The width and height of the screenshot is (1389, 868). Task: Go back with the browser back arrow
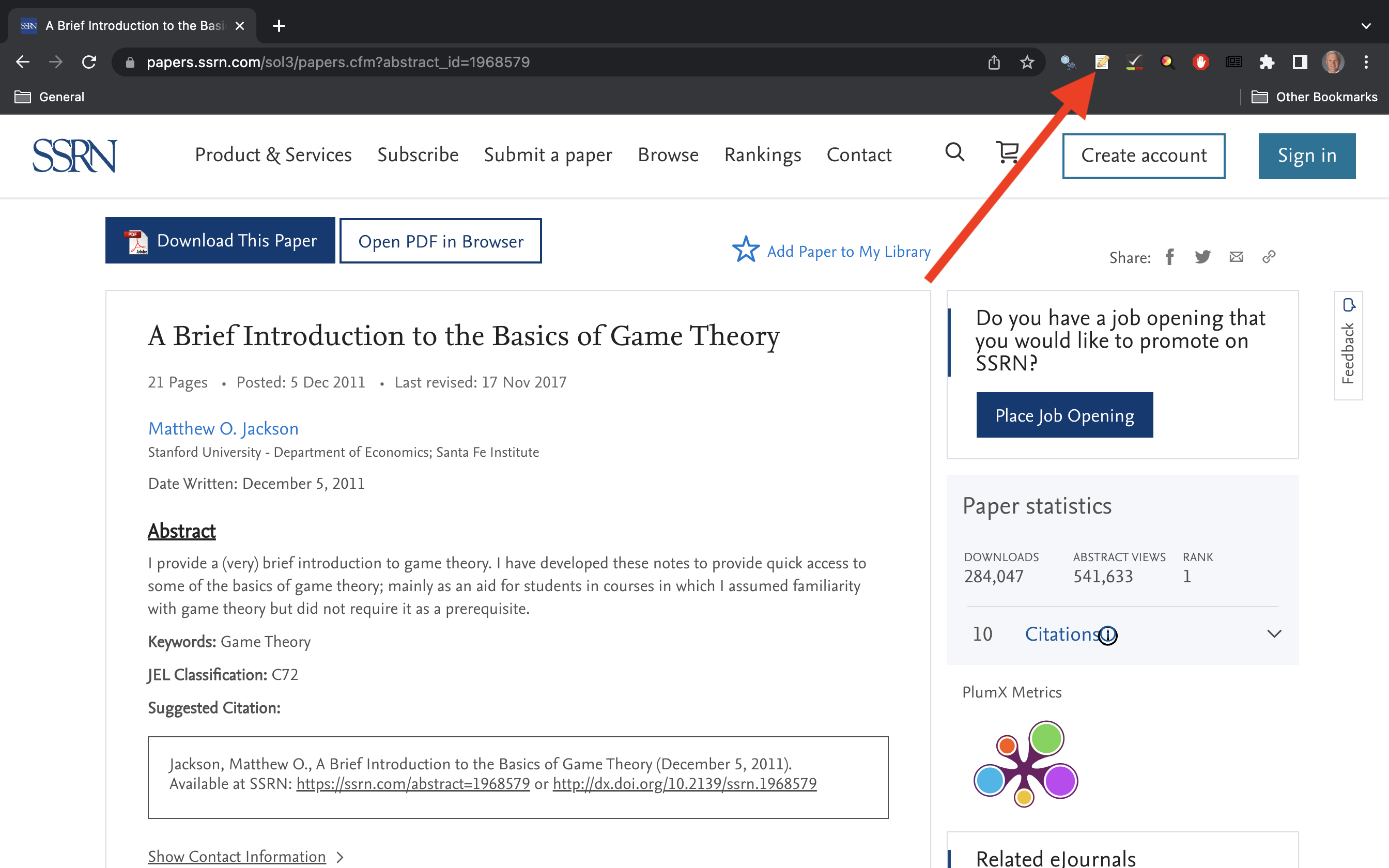22,62
